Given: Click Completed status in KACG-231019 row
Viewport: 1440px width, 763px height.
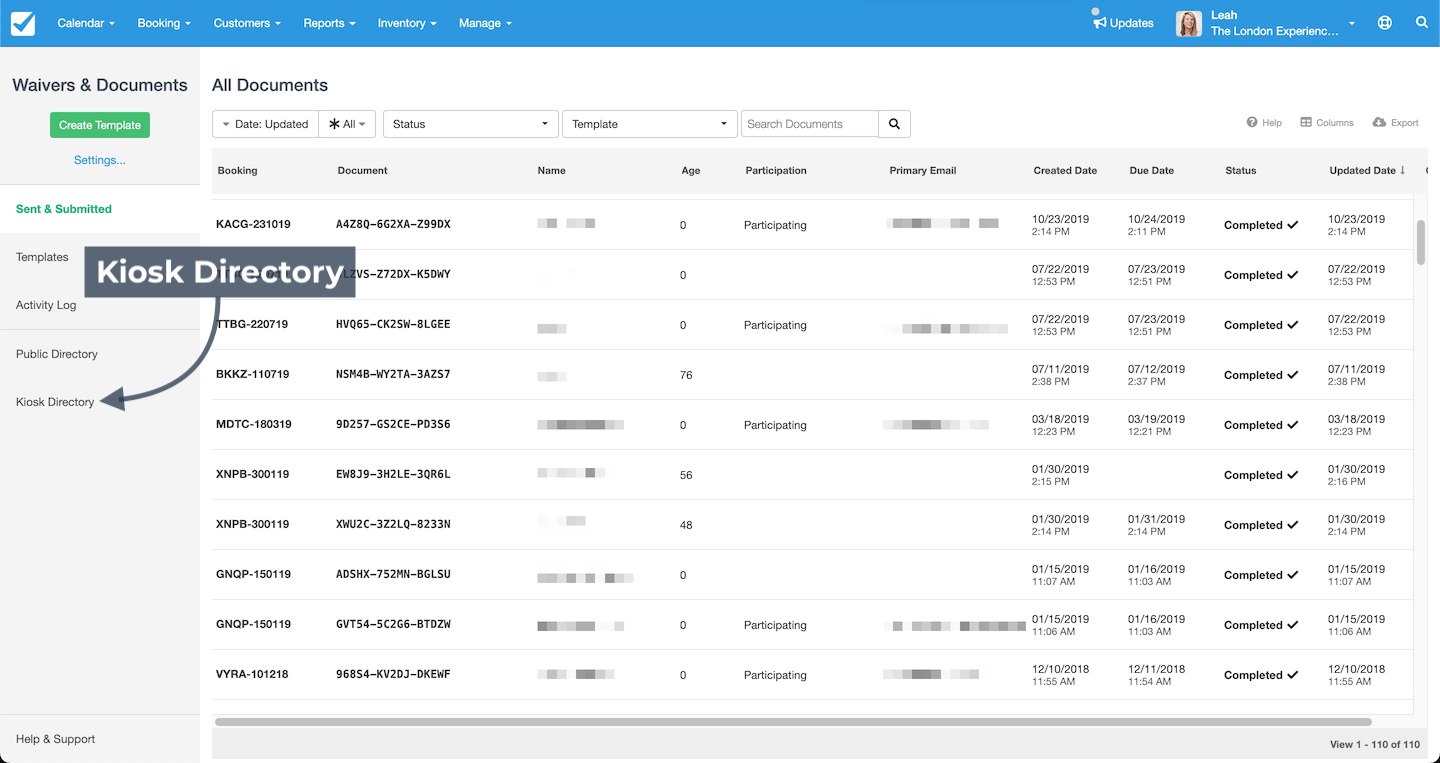Looking at the screenshot, I should point(1261,225).
